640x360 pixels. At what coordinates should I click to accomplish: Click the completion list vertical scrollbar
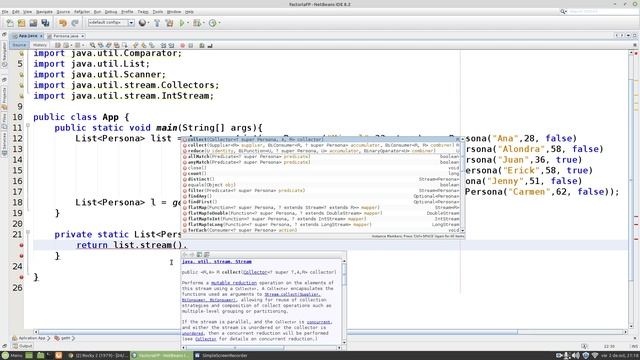(462, 185)
